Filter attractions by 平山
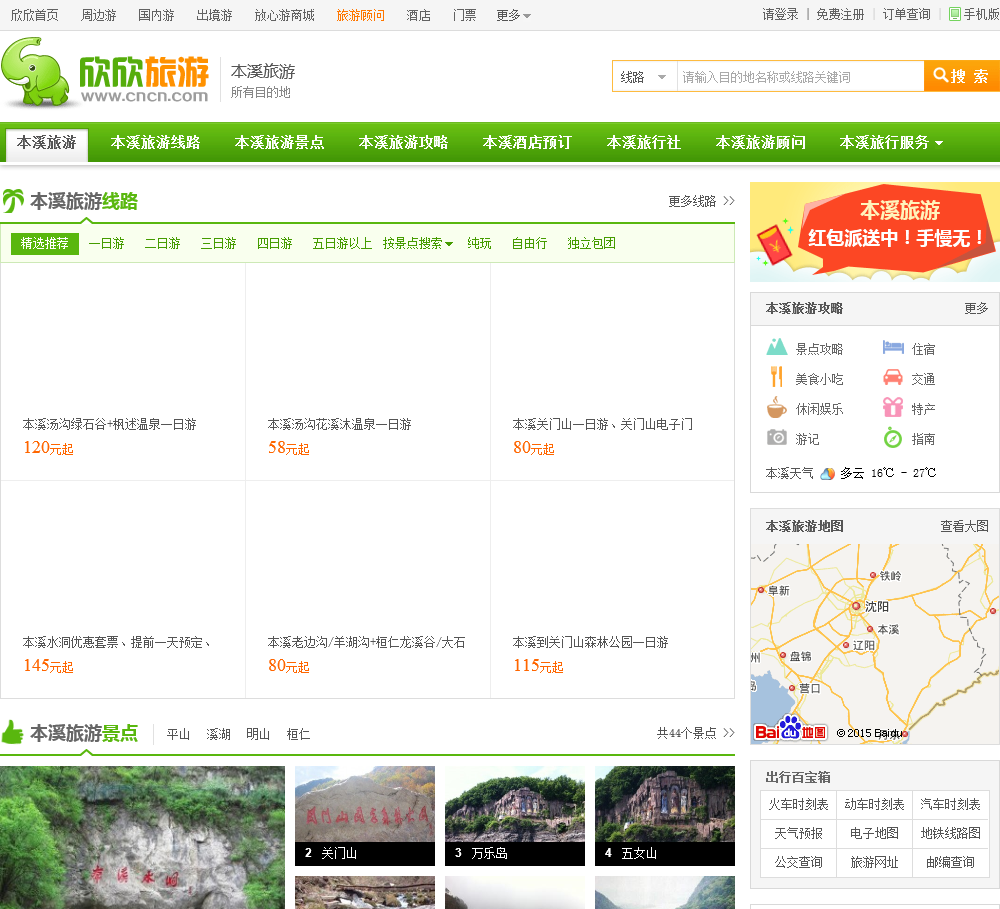Screen dimensions: 1000x909 pyautogui.click(x=178, y=734)
